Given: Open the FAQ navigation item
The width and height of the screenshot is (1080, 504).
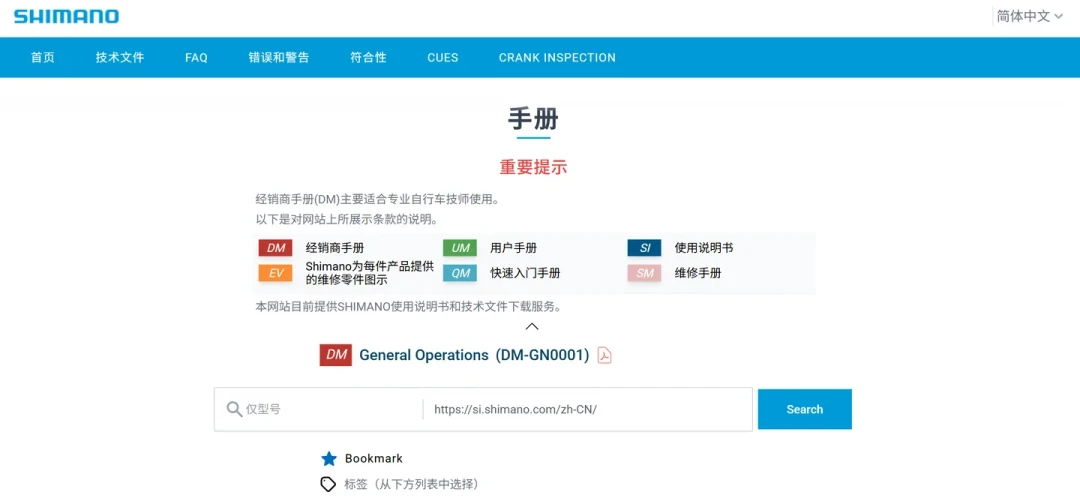Looking at the screenshot, I should coord(196,58).
